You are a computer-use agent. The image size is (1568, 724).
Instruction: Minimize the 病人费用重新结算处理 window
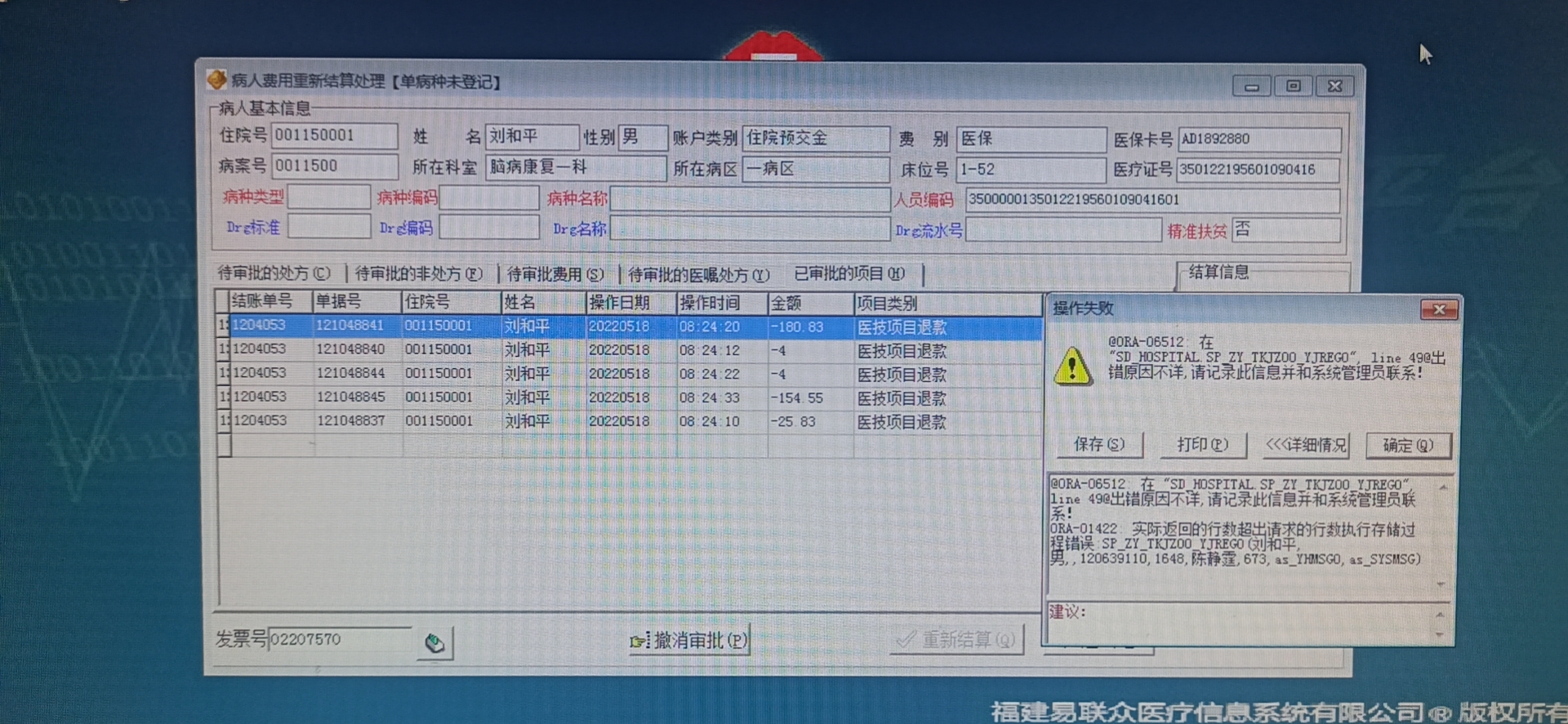1251,87
